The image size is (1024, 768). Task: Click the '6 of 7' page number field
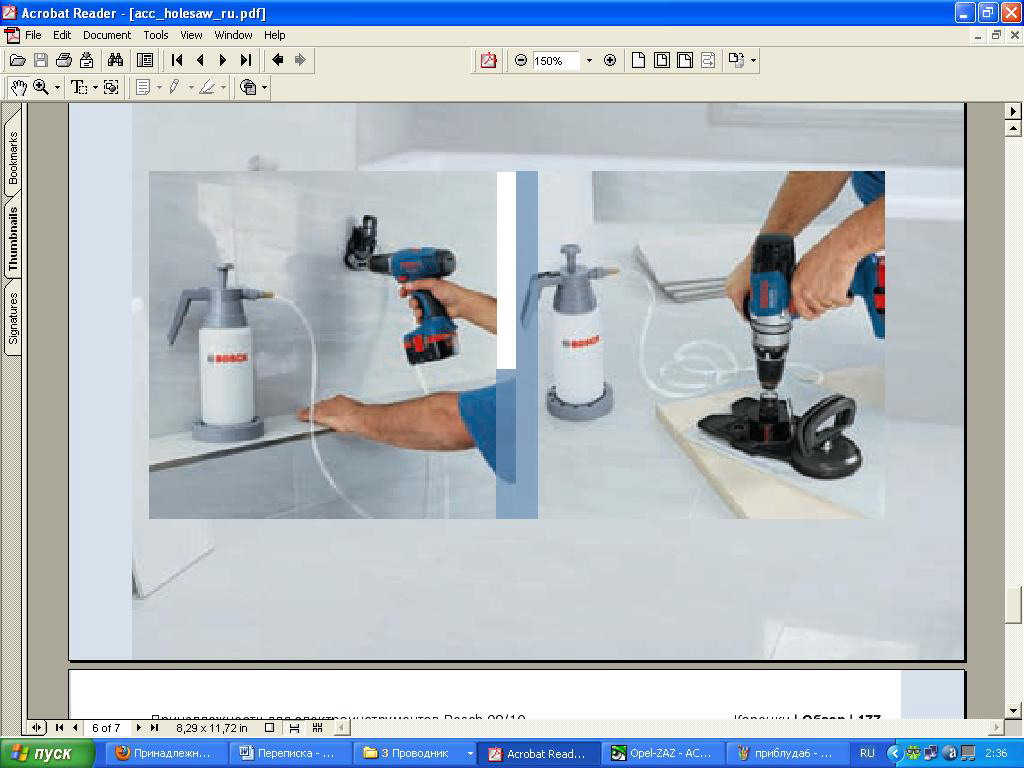(x=106, y=728)
